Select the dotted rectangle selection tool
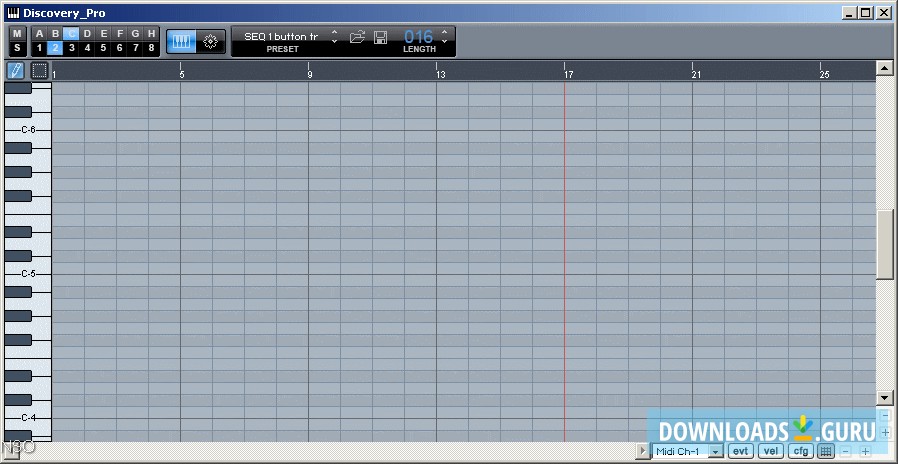 click(x=39, y=70)
